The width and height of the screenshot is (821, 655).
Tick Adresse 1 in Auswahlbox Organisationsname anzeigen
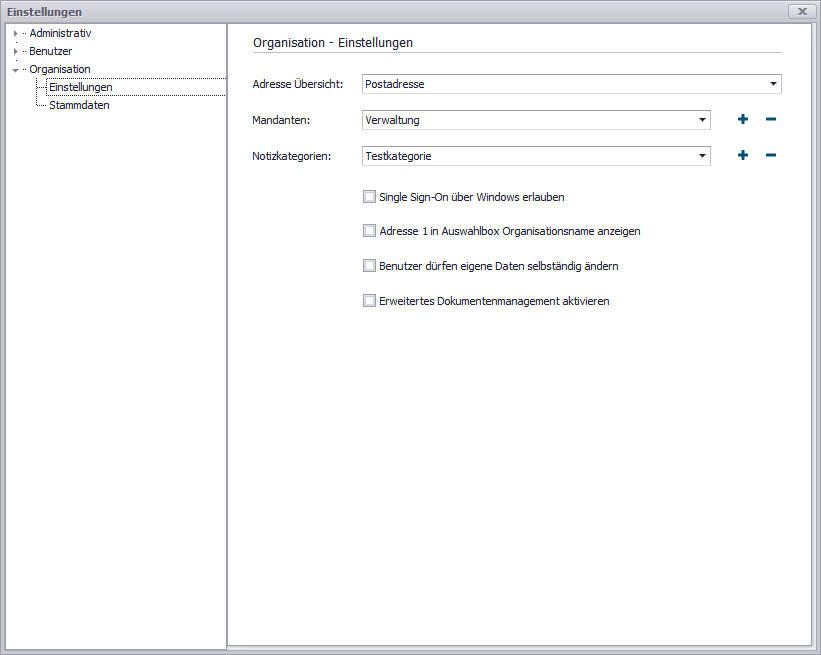pos(369,231)
